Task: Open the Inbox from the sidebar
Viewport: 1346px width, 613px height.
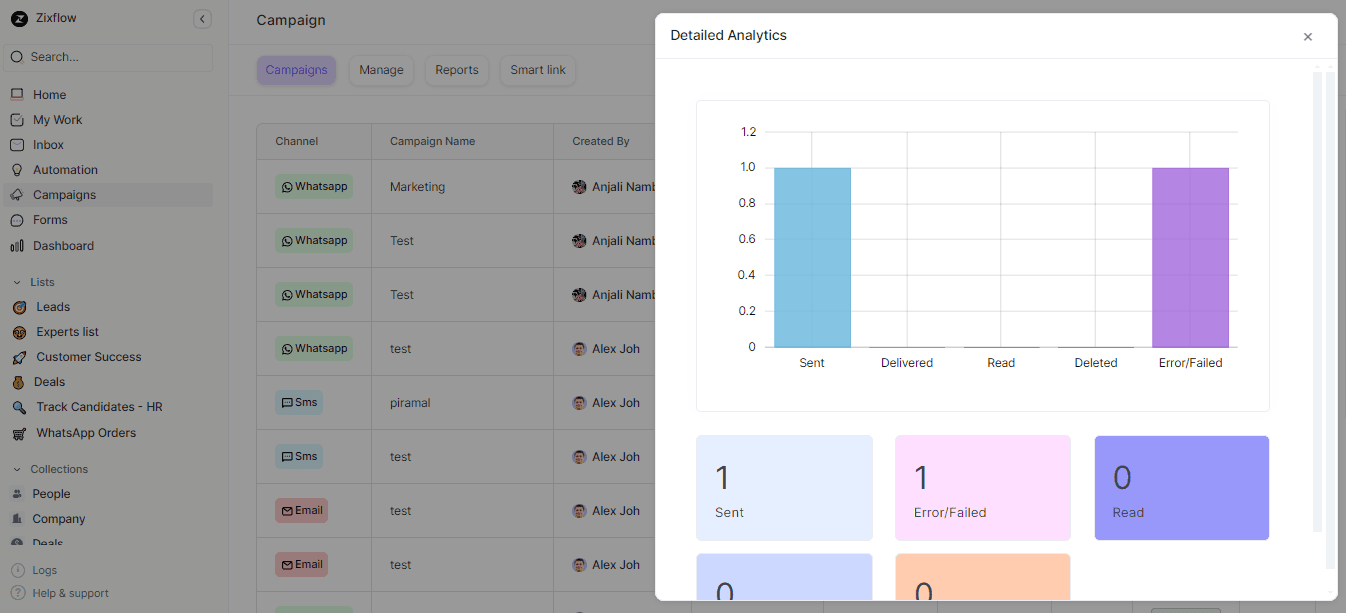Action: point(46,144)
